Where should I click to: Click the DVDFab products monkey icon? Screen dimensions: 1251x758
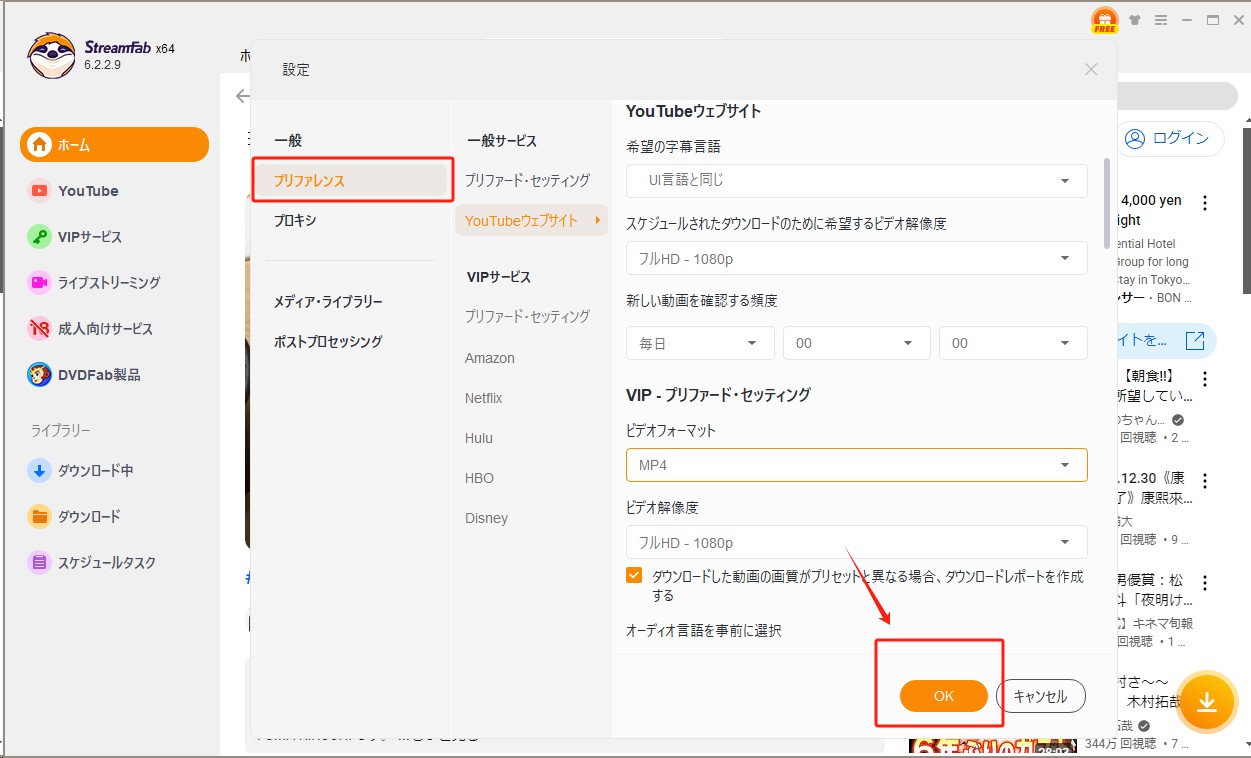(40, 375)
